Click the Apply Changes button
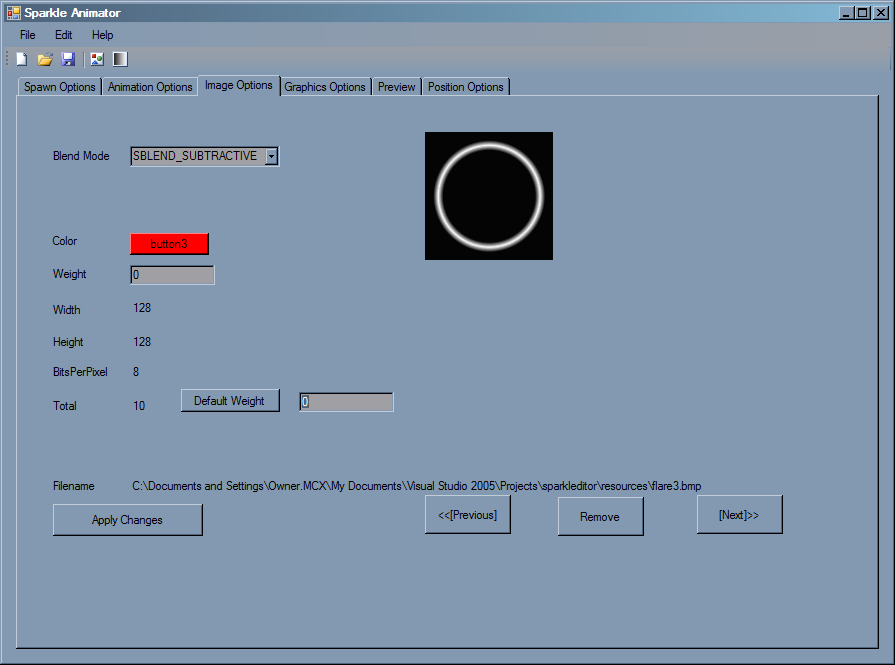Screen dimensions: 895x665 point(127,519)
